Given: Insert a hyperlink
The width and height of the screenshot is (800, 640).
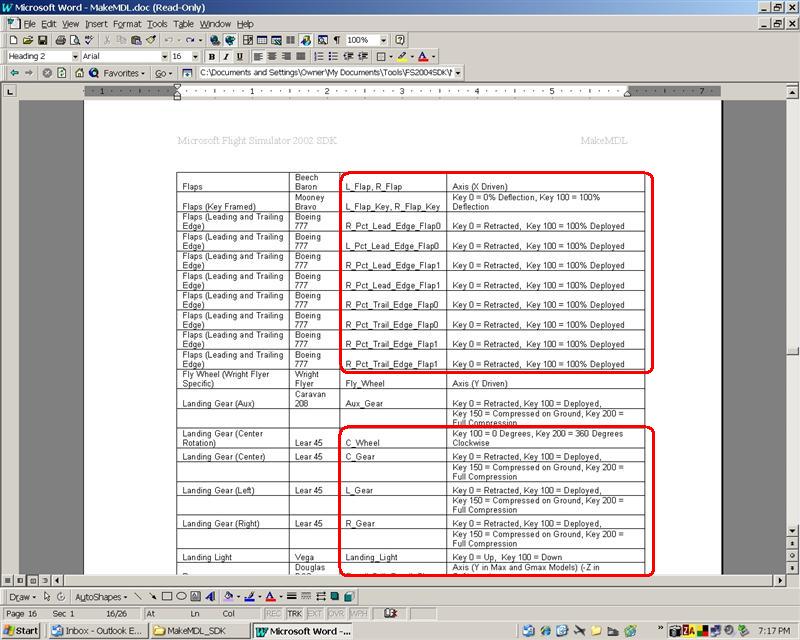Looking at the screenshot, I should [x=215, y=40].
